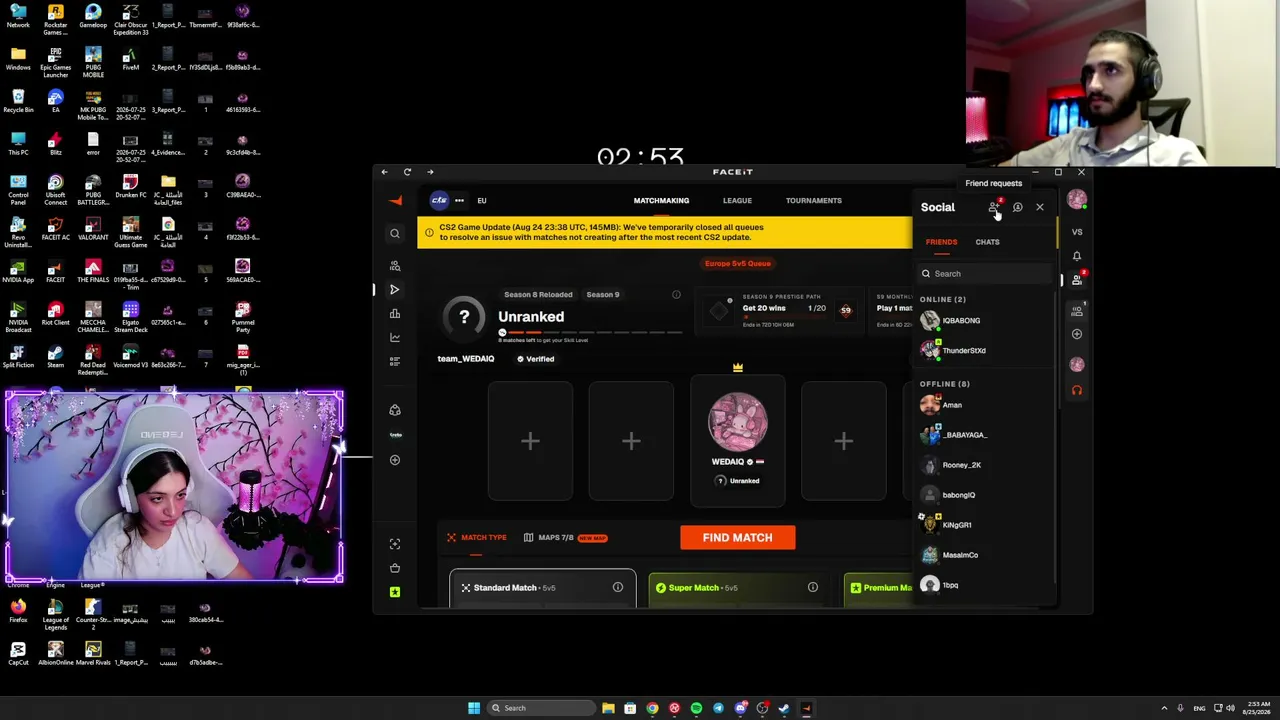This screenshot has height=720, width=1280.
Task: Open the CS2 game selector
Action: pos(439,201)
